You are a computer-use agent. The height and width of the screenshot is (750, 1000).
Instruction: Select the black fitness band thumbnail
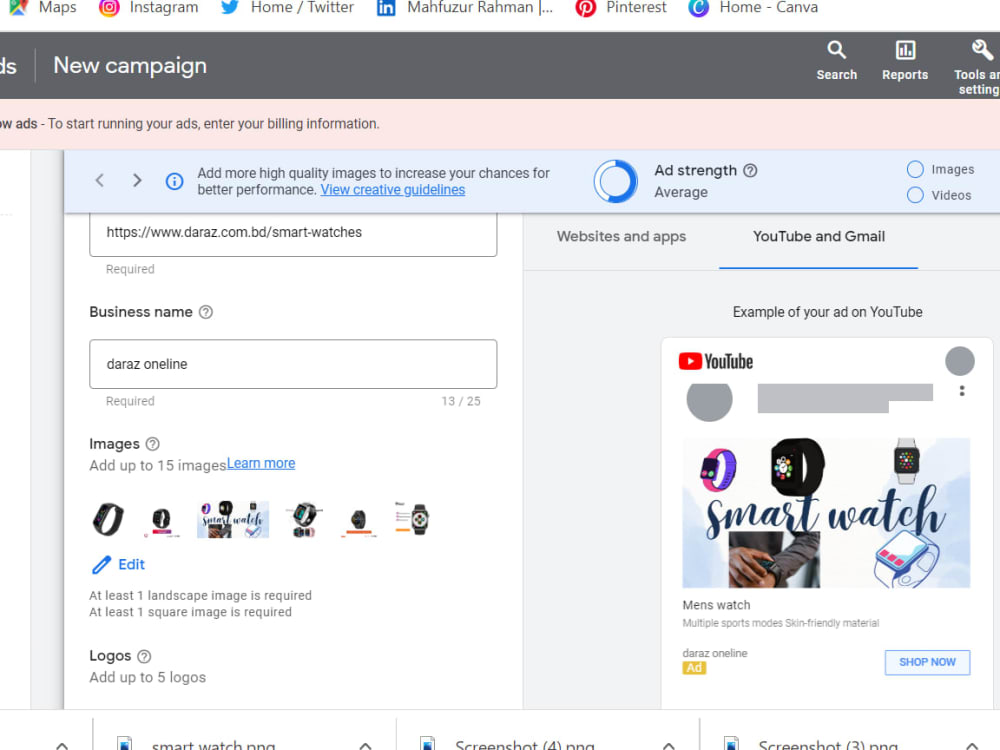tap(108, 519)
